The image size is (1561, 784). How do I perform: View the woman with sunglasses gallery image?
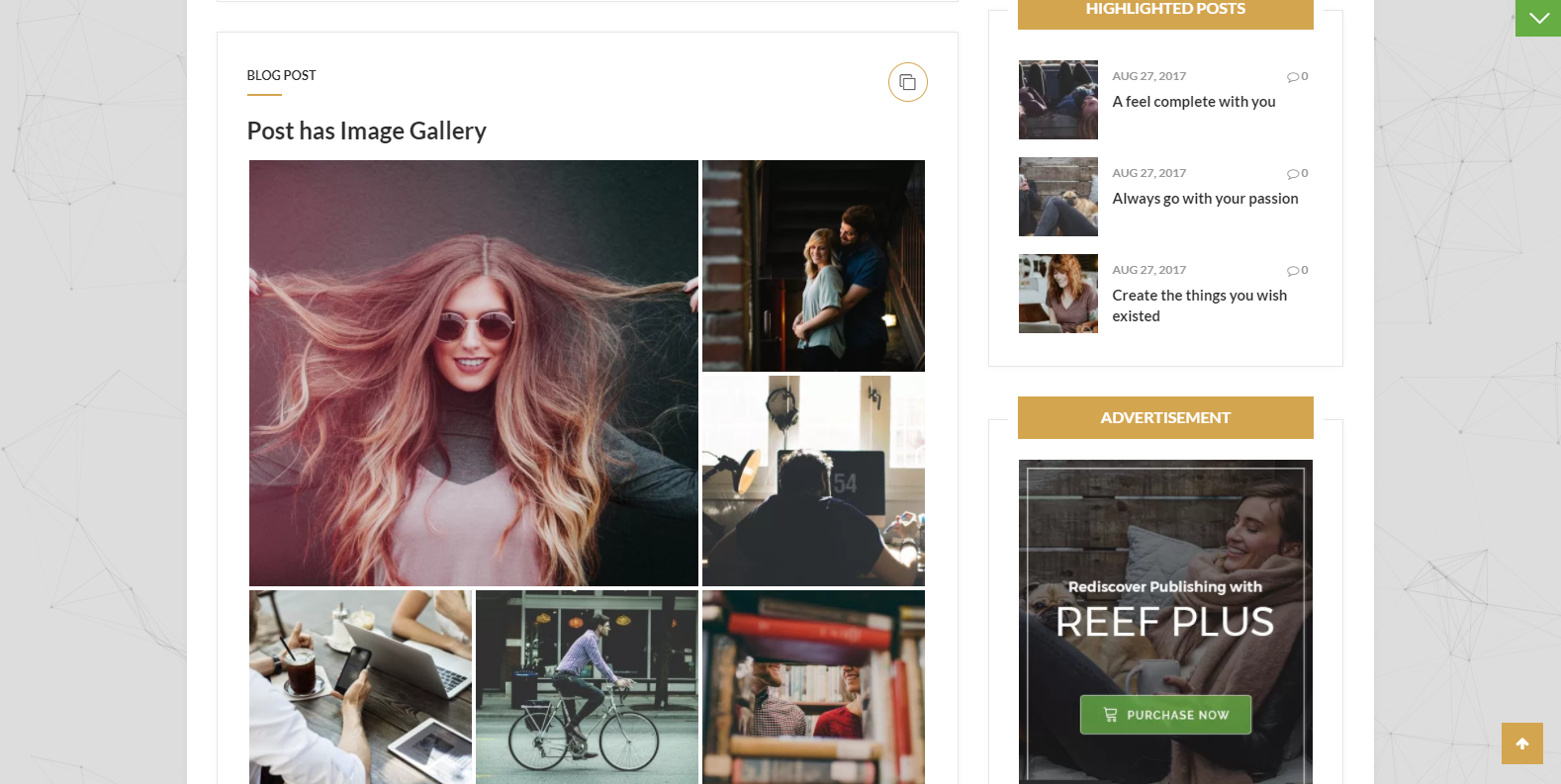tap(473, 373)
